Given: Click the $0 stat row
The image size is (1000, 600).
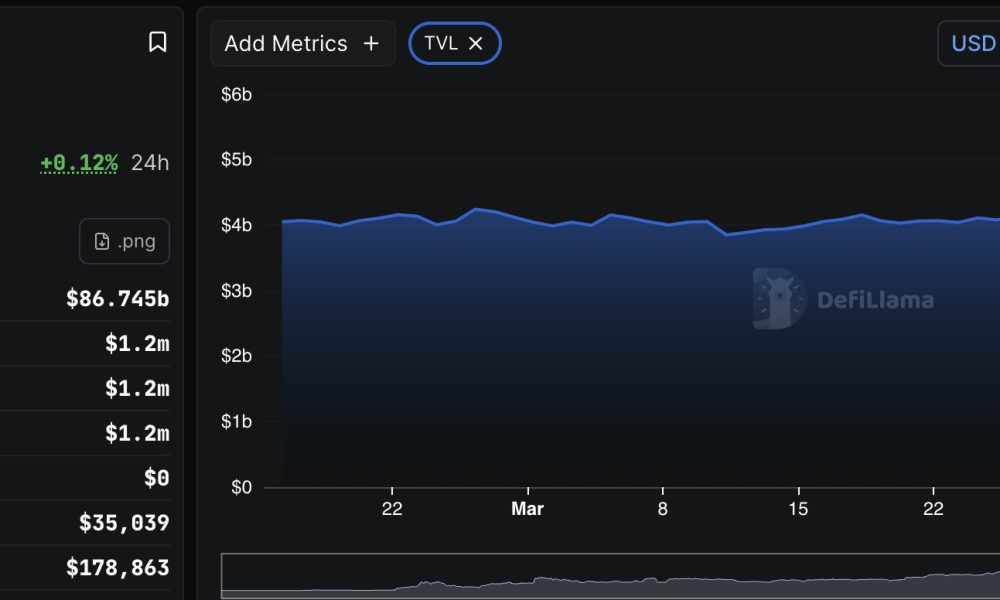Looking at the screenshot, I should pyautogui.click(x=156, y=477).
